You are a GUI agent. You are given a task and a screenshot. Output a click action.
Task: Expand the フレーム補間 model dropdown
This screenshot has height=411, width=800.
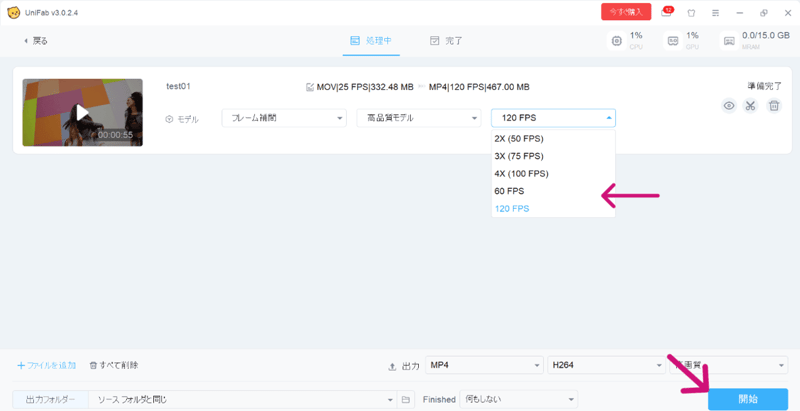[283, 118]
